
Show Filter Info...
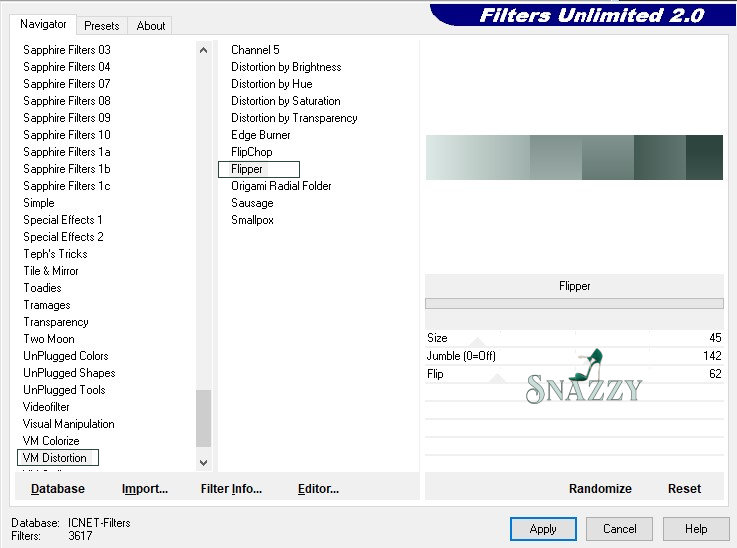pyautogui.click(x=231, y=489)
